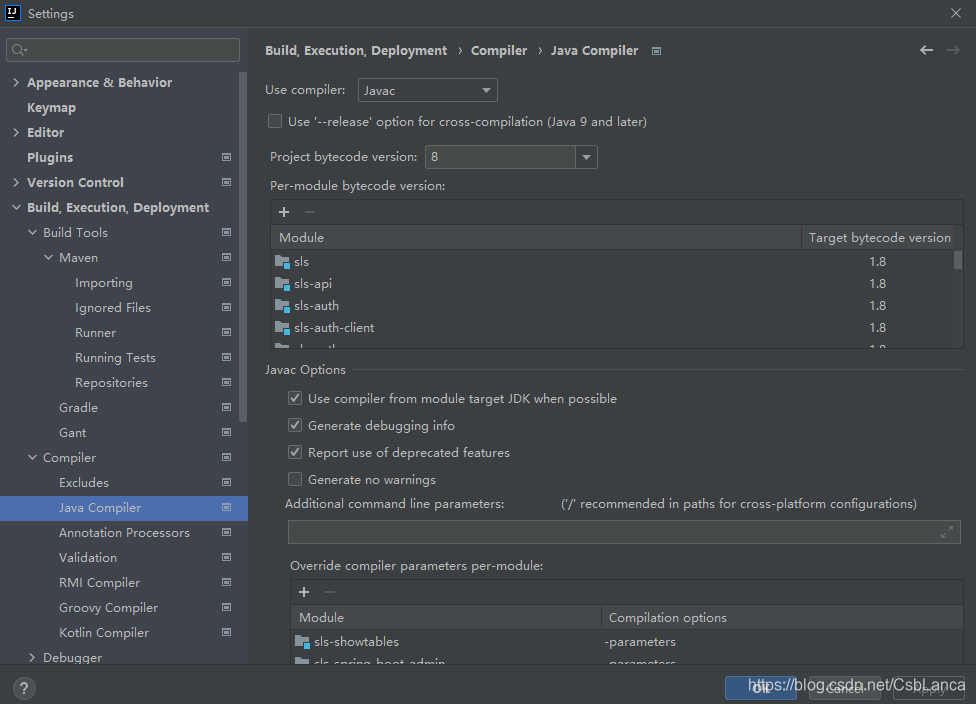Click Compiler in the breadcrumb path

click(499, 50)
